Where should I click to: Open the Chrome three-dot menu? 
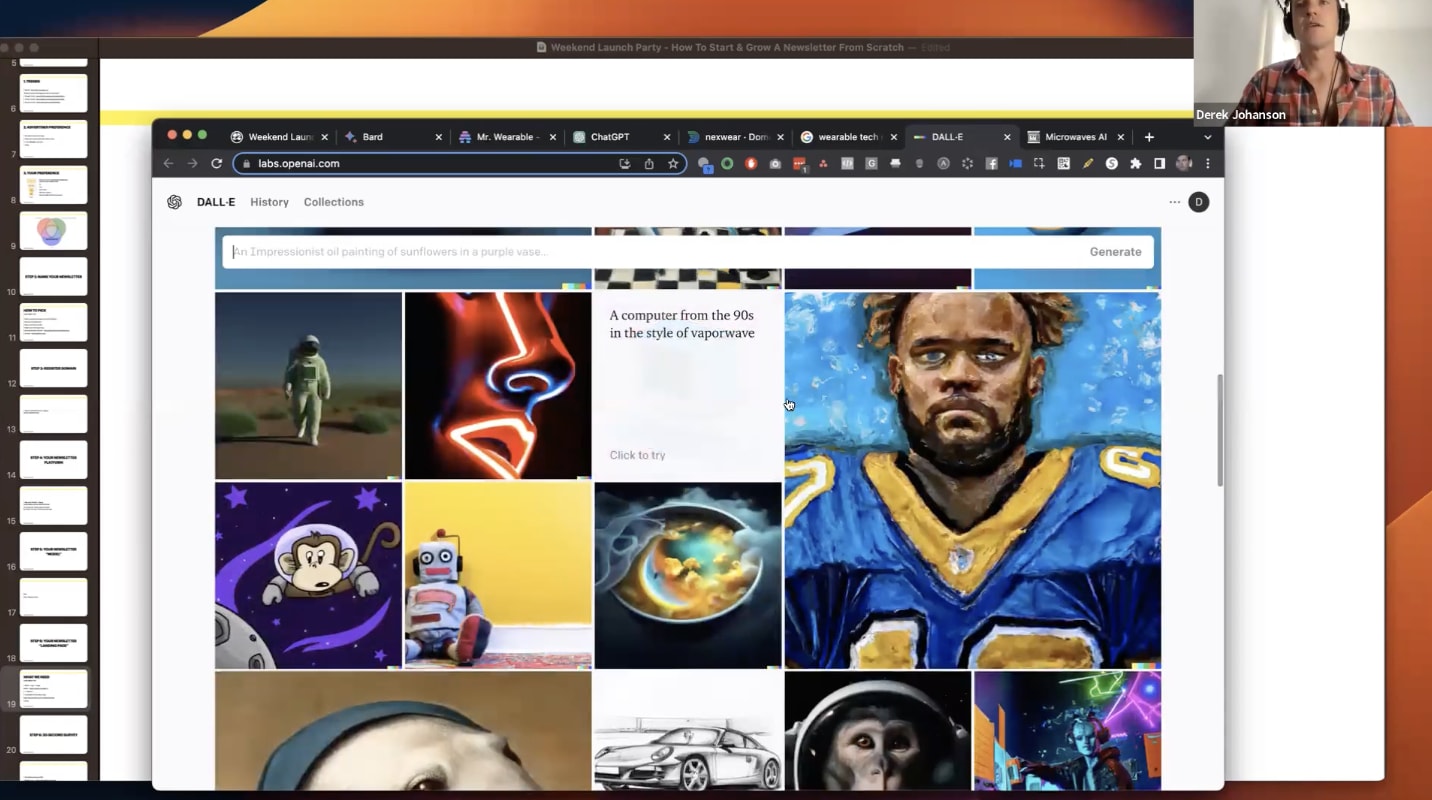point(1208,164)
